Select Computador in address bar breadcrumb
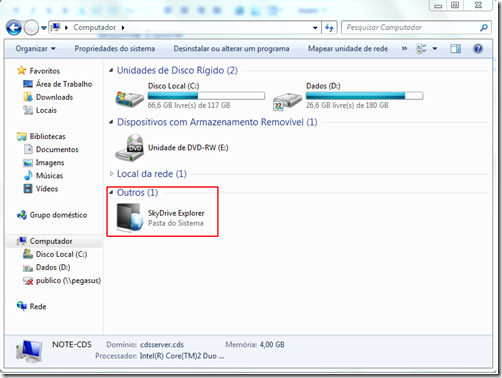502x378 pixels. pos(95,27)
